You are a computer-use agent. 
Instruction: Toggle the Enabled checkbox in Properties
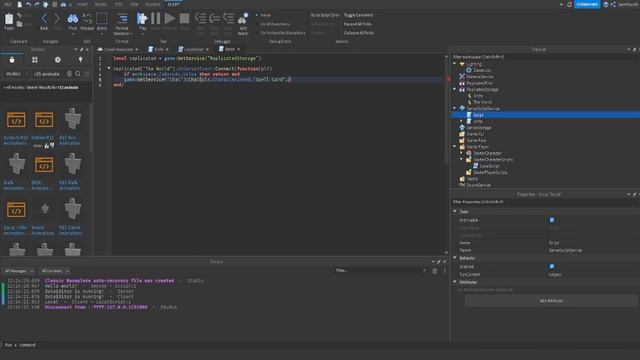click(552, 266)
